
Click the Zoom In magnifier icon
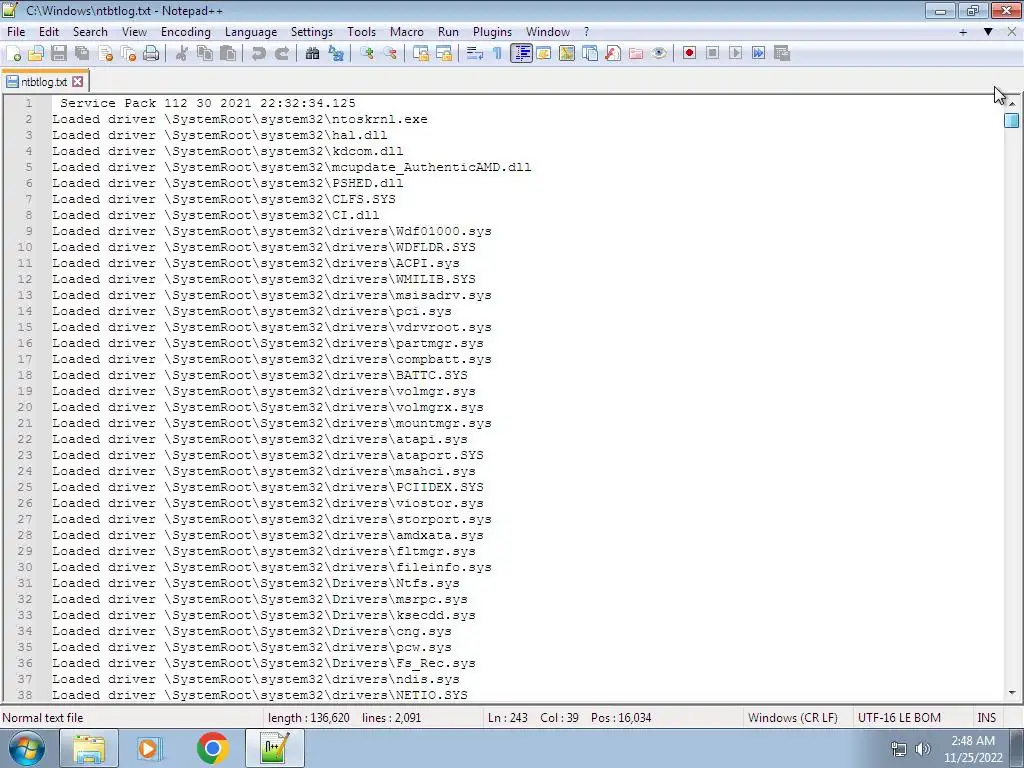coord(366,54)
